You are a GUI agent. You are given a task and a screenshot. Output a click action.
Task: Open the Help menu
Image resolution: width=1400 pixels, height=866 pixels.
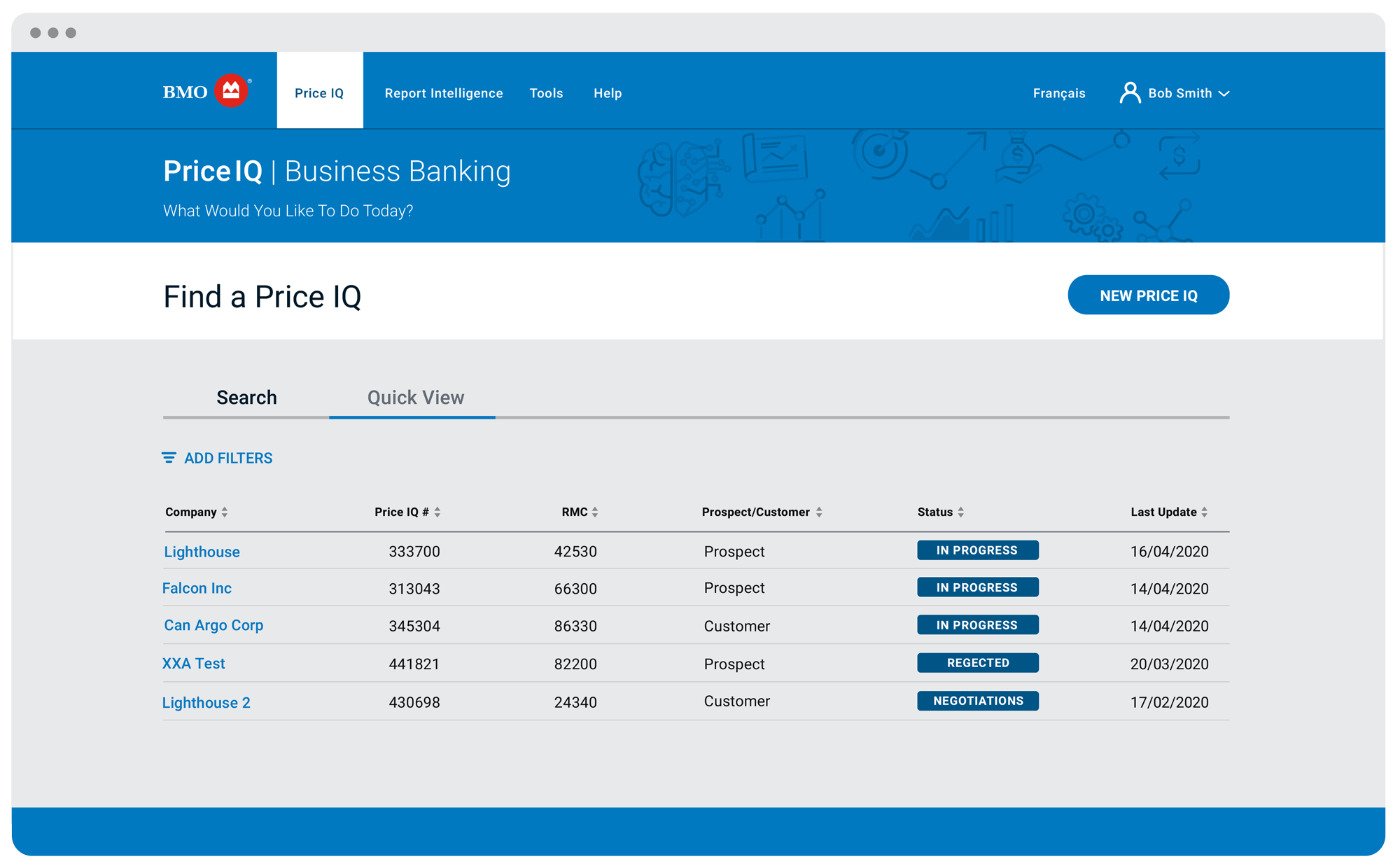pyautogui.click(x=607, y=93)
